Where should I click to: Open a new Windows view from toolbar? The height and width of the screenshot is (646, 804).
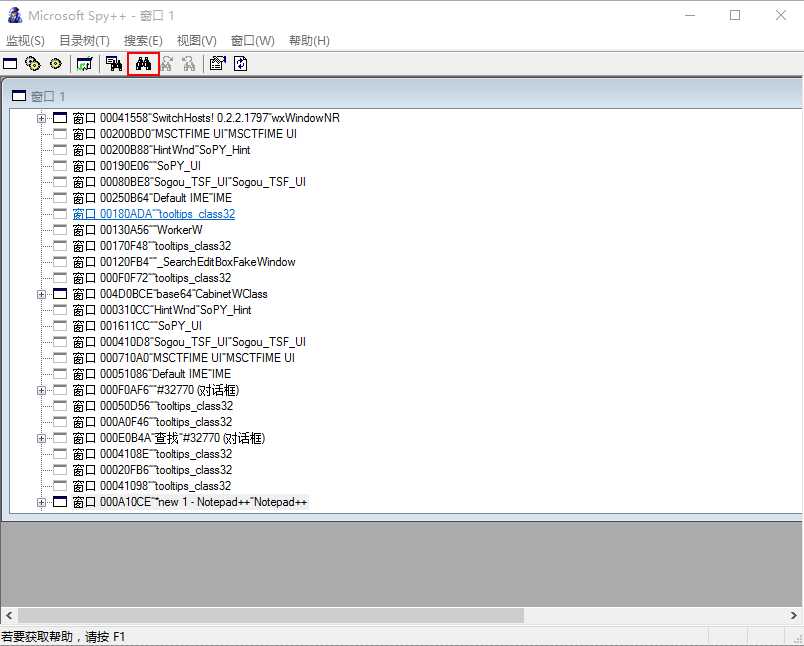(x=10, y=64)
